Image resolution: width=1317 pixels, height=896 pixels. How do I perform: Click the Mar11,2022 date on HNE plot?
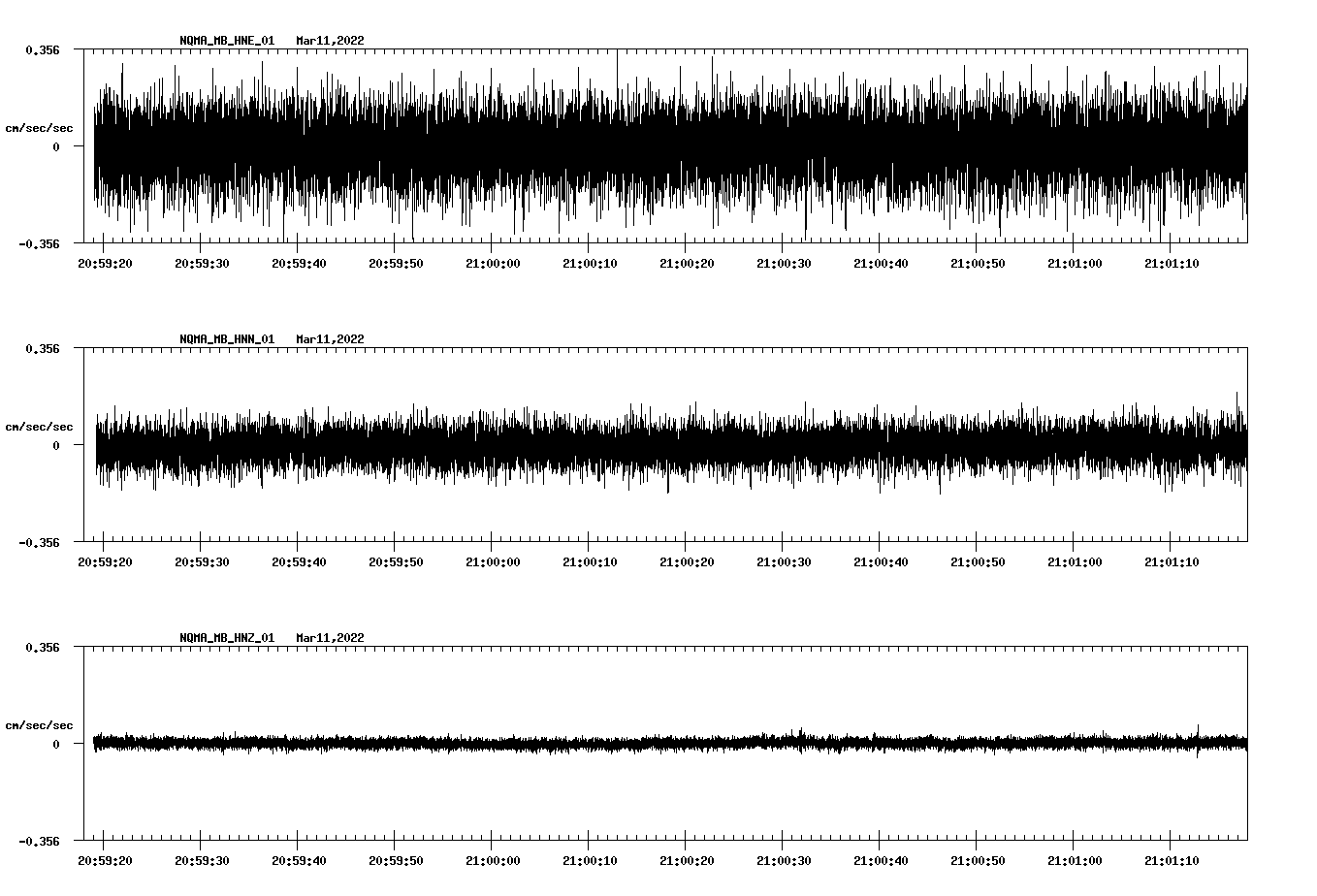point(331,41)
